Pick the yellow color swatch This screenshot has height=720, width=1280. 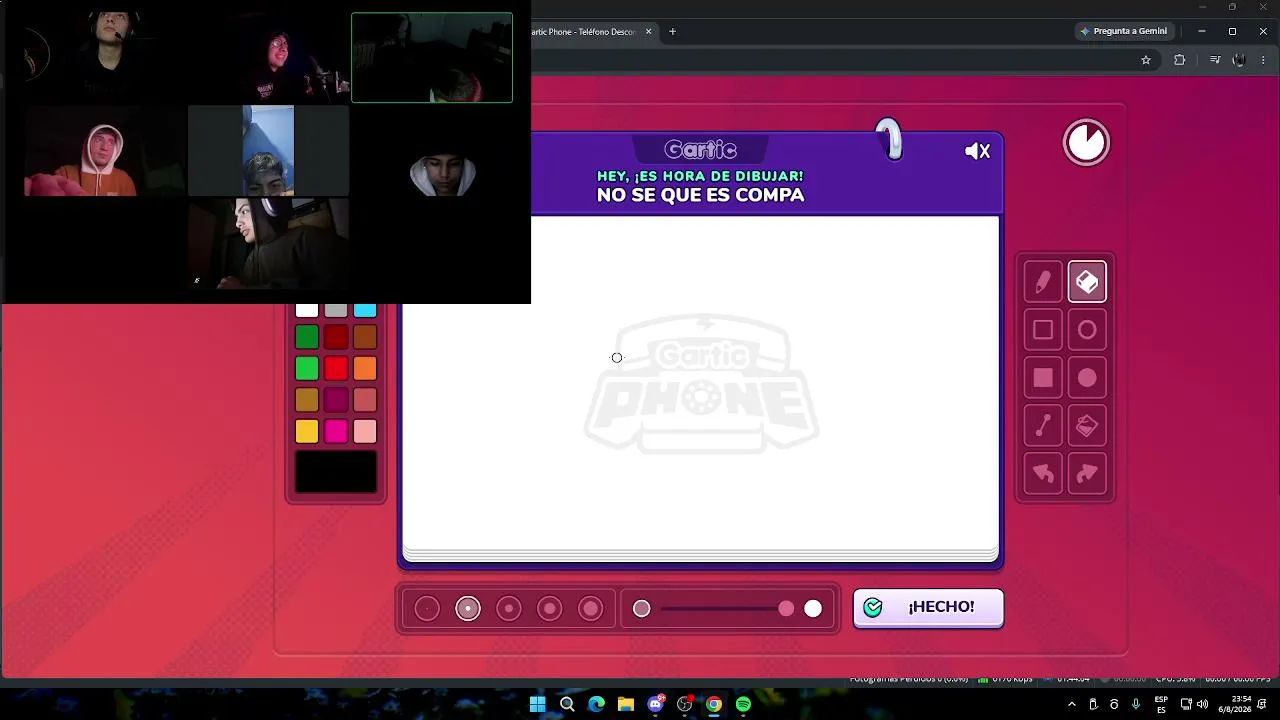[307, 431]
